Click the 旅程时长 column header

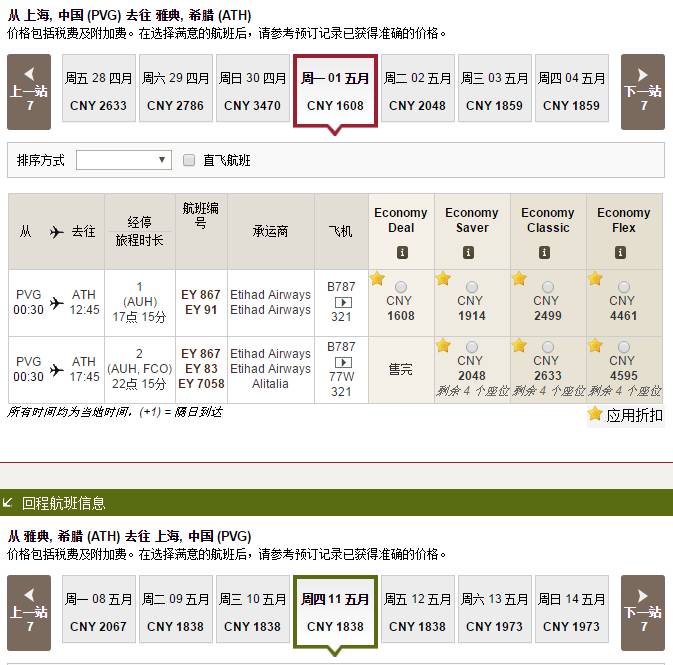click(139, 240)
